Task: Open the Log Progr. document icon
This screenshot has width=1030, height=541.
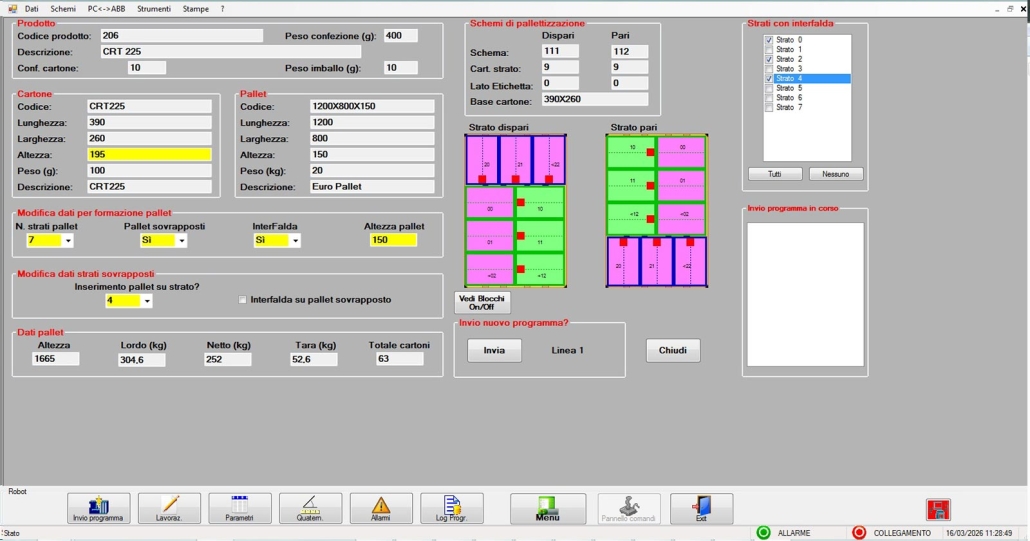Action: click(x=452, y=508)
